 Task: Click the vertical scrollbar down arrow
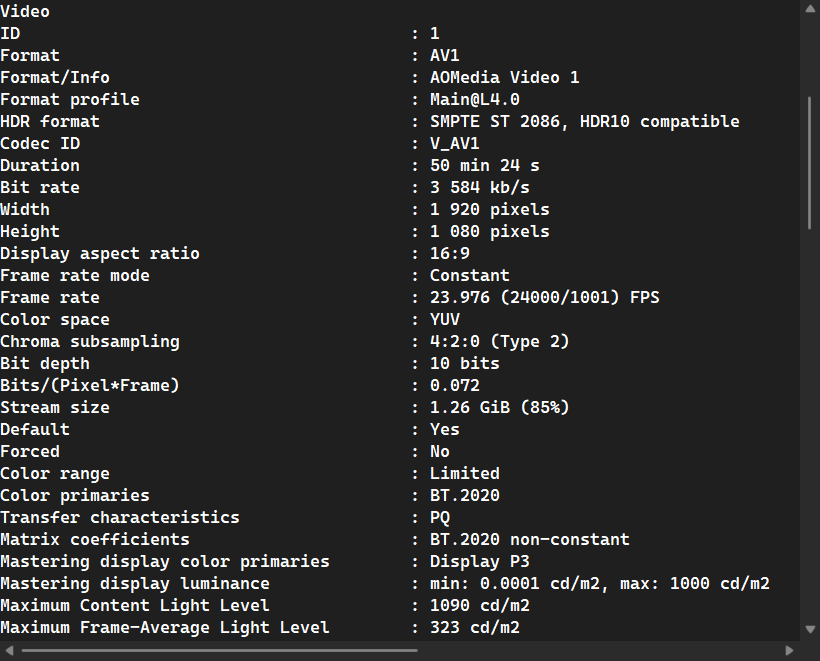point(810,629)
